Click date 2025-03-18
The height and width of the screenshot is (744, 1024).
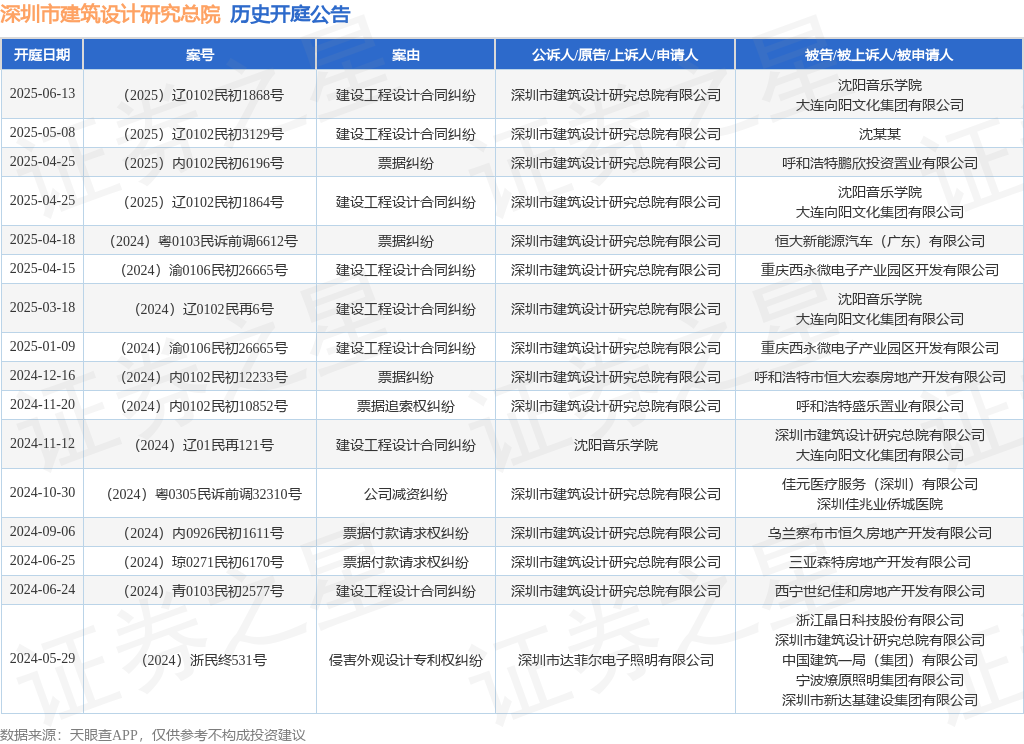pyautogui.click(x=42, y=308)
